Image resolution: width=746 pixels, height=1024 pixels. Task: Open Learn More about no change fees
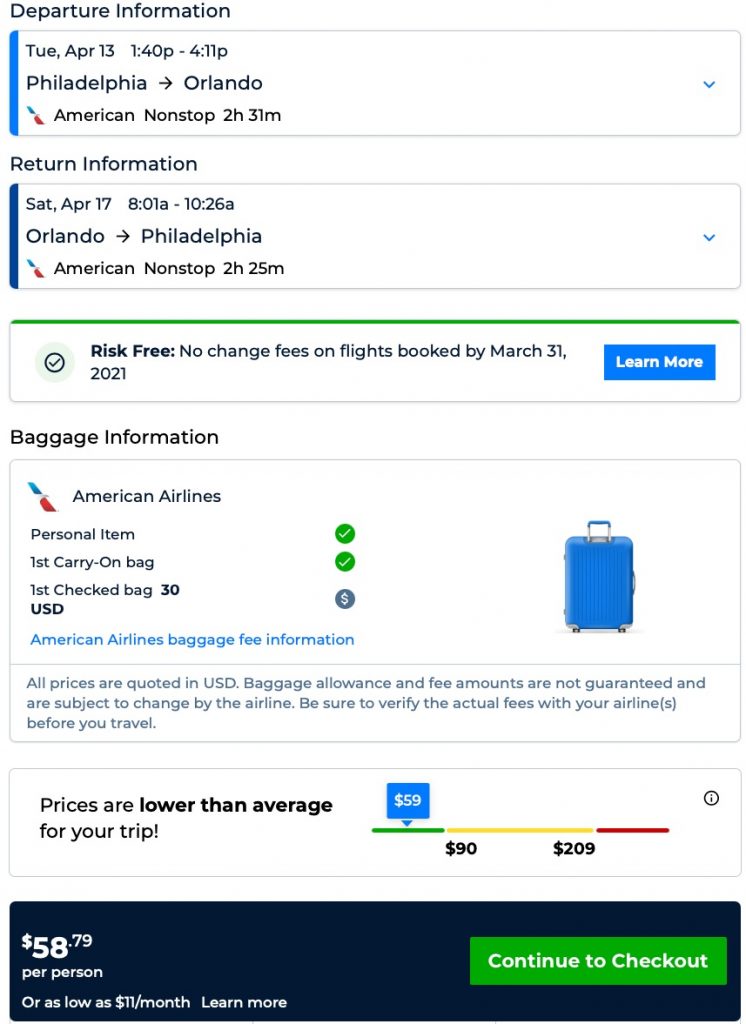coord(659,362)
